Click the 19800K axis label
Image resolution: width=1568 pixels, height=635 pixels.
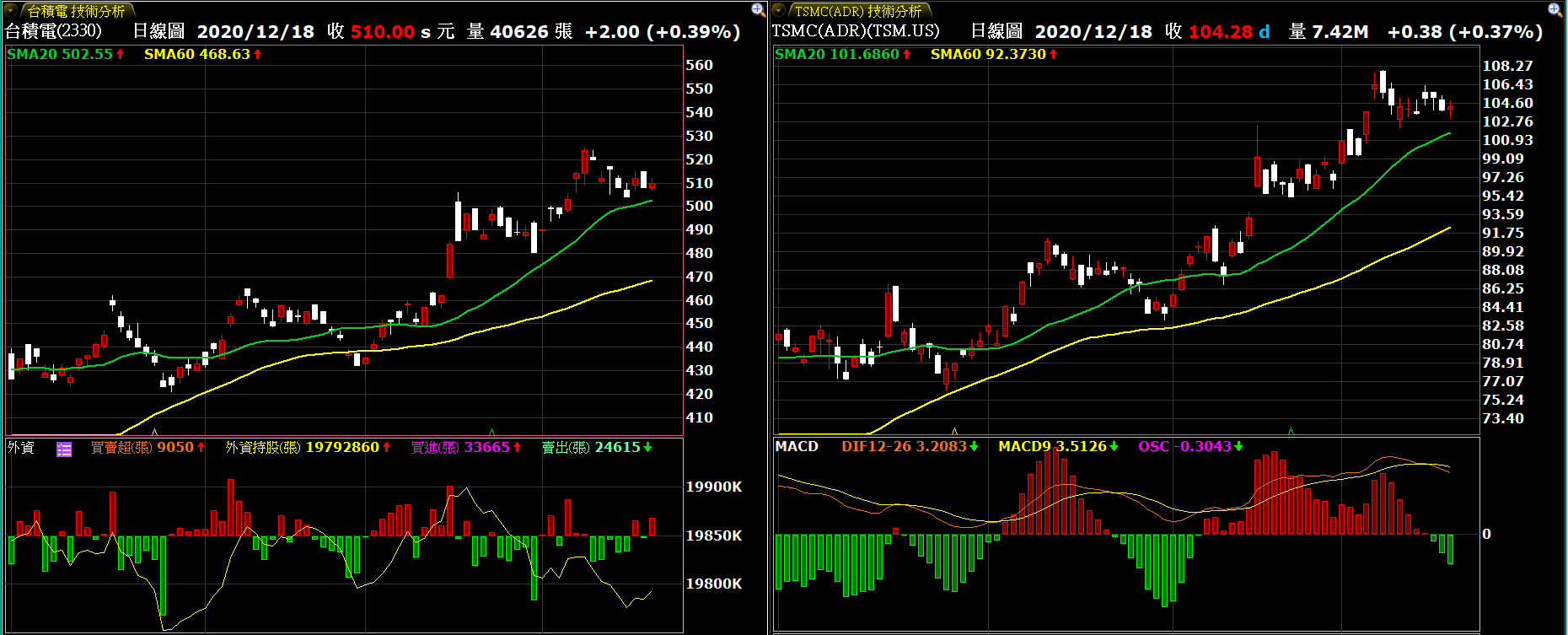714,584
